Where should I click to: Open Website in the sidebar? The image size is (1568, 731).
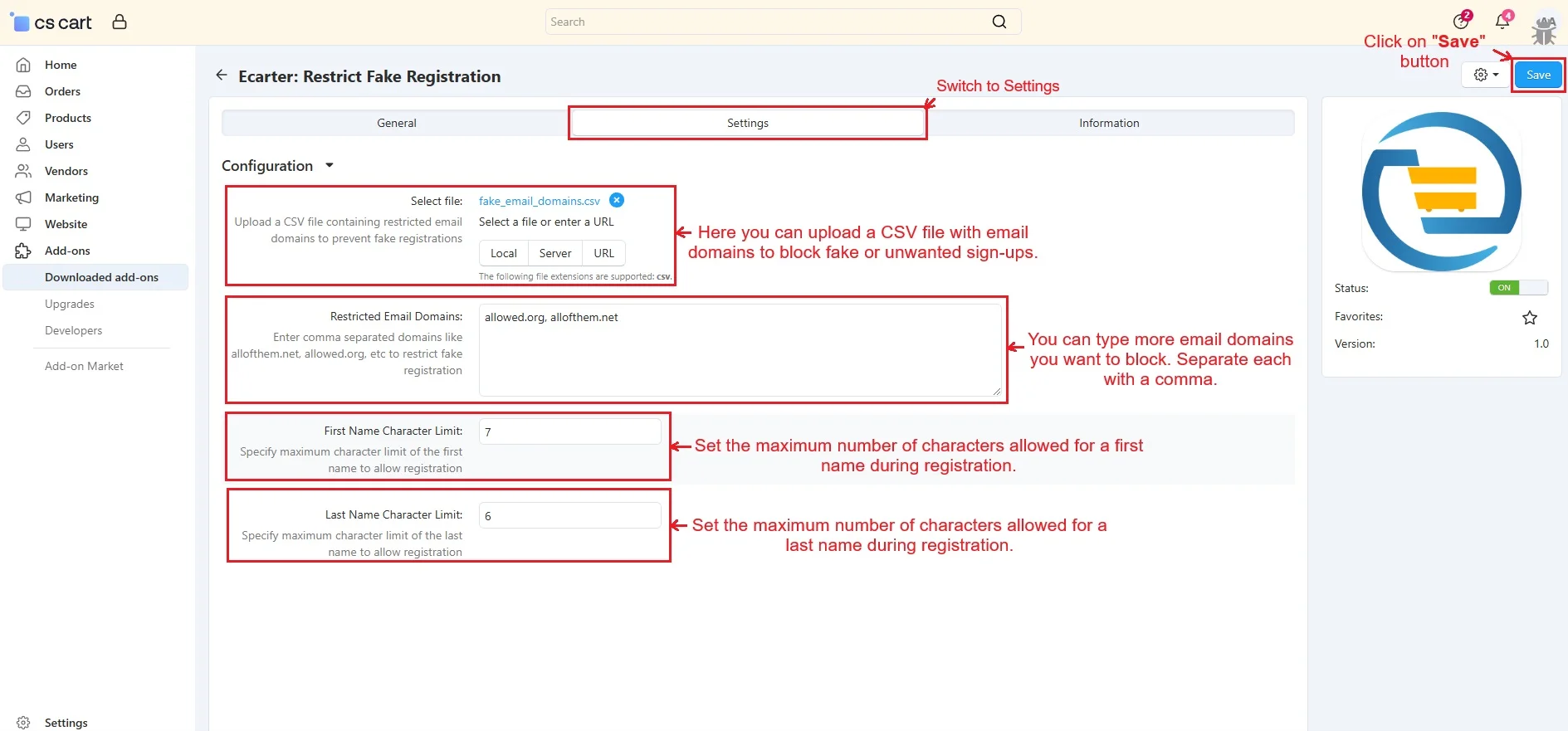66,224
